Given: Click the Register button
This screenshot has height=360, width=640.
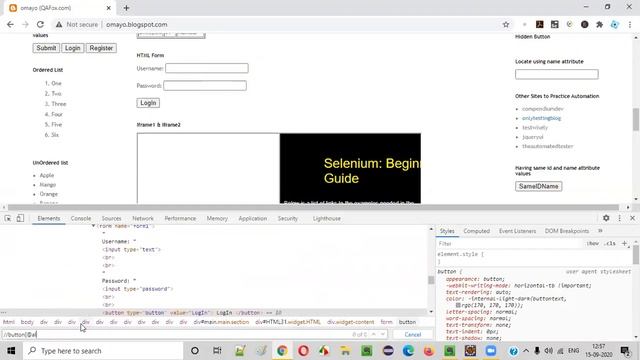Looking at the screenshot, I should pyautogui.click(x=101, y=48).
